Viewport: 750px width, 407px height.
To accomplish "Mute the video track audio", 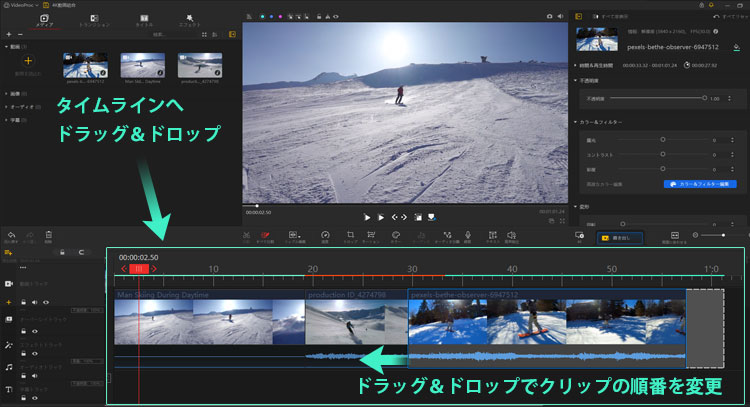I will tap(34, 302).
